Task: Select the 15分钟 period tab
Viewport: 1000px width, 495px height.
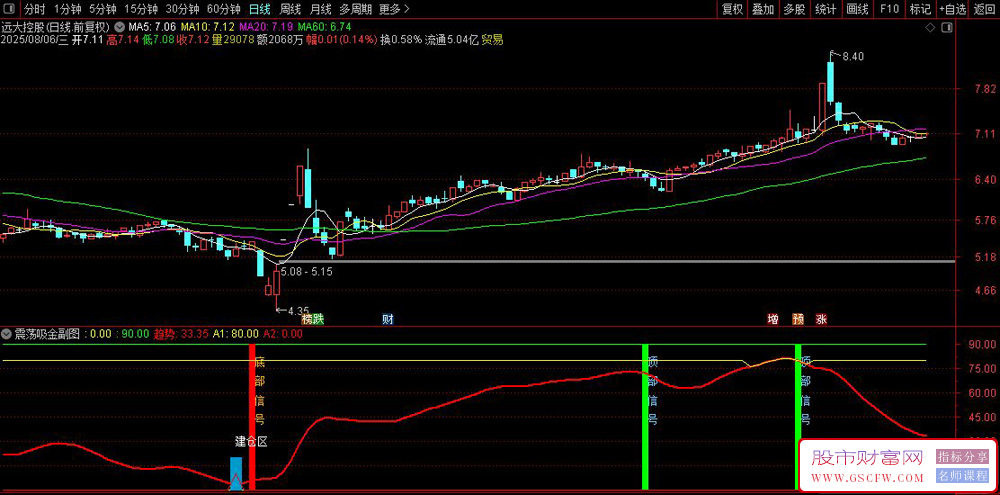Action: click(x=141, y=10)
